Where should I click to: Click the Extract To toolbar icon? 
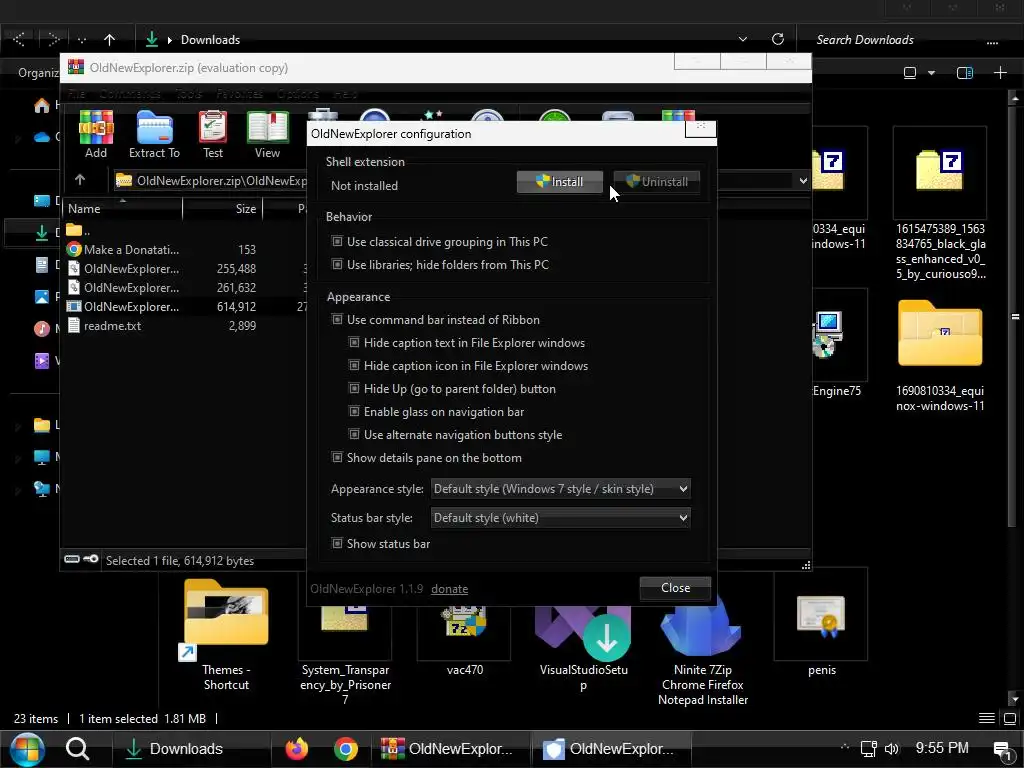click(x=154, y=134)
